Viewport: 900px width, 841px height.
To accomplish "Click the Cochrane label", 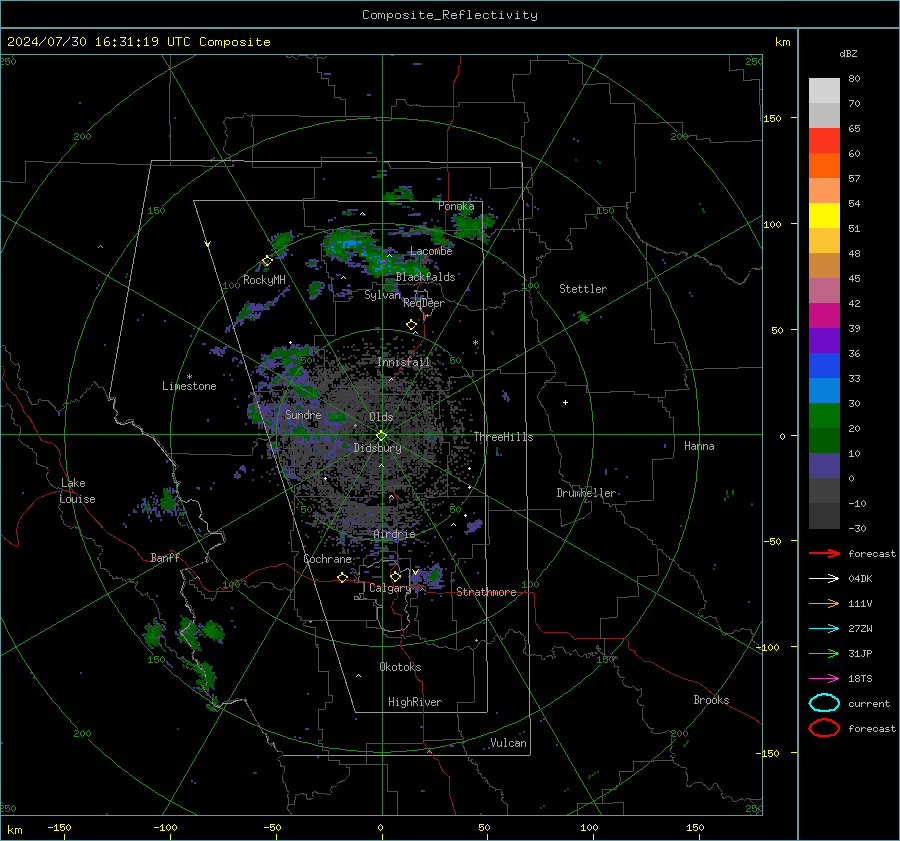I will (327, 559).
